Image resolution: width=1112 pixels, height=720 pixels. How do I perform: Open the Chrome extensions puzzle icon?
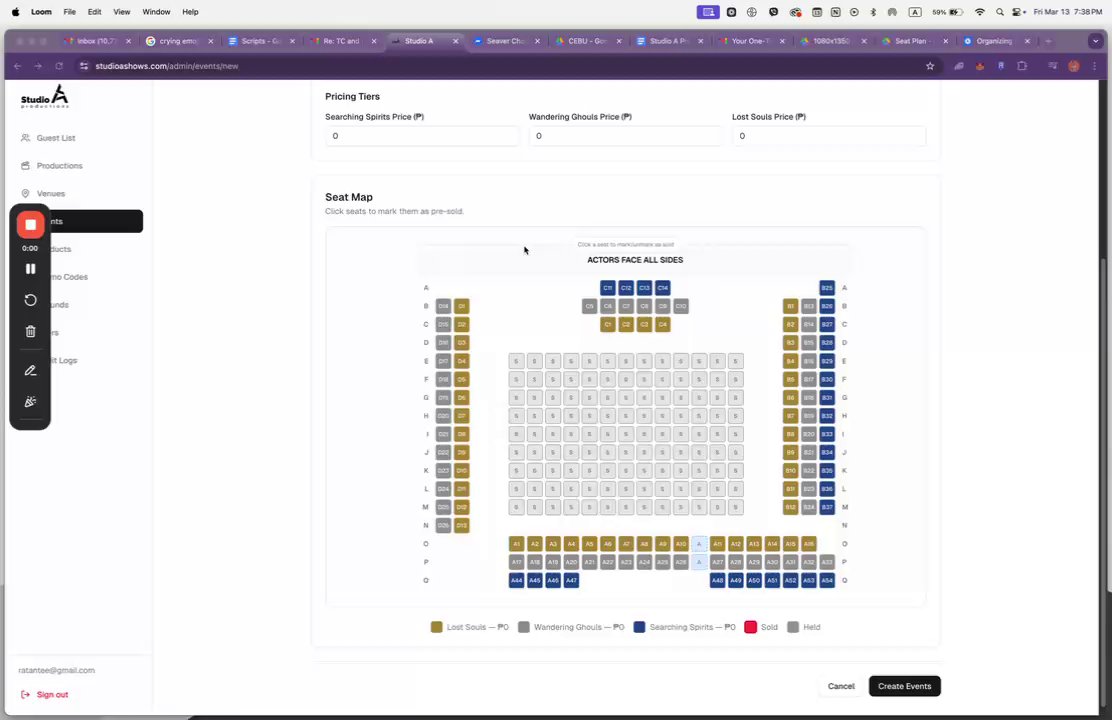[x=1022, y=66]
